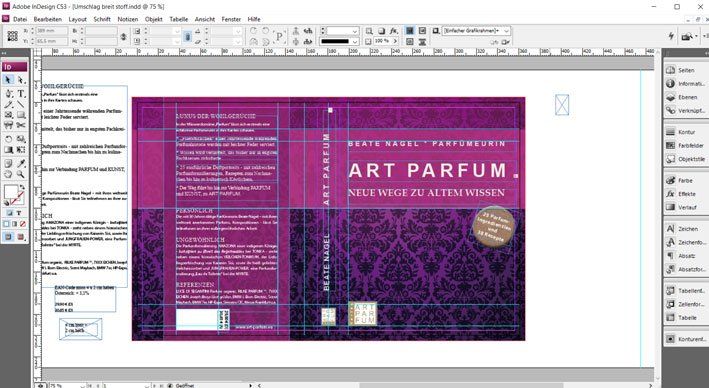Image resolution: width=709 pixels, height=388 pixels.
Task: Open the Effekte panel
Action: (685, 194)
